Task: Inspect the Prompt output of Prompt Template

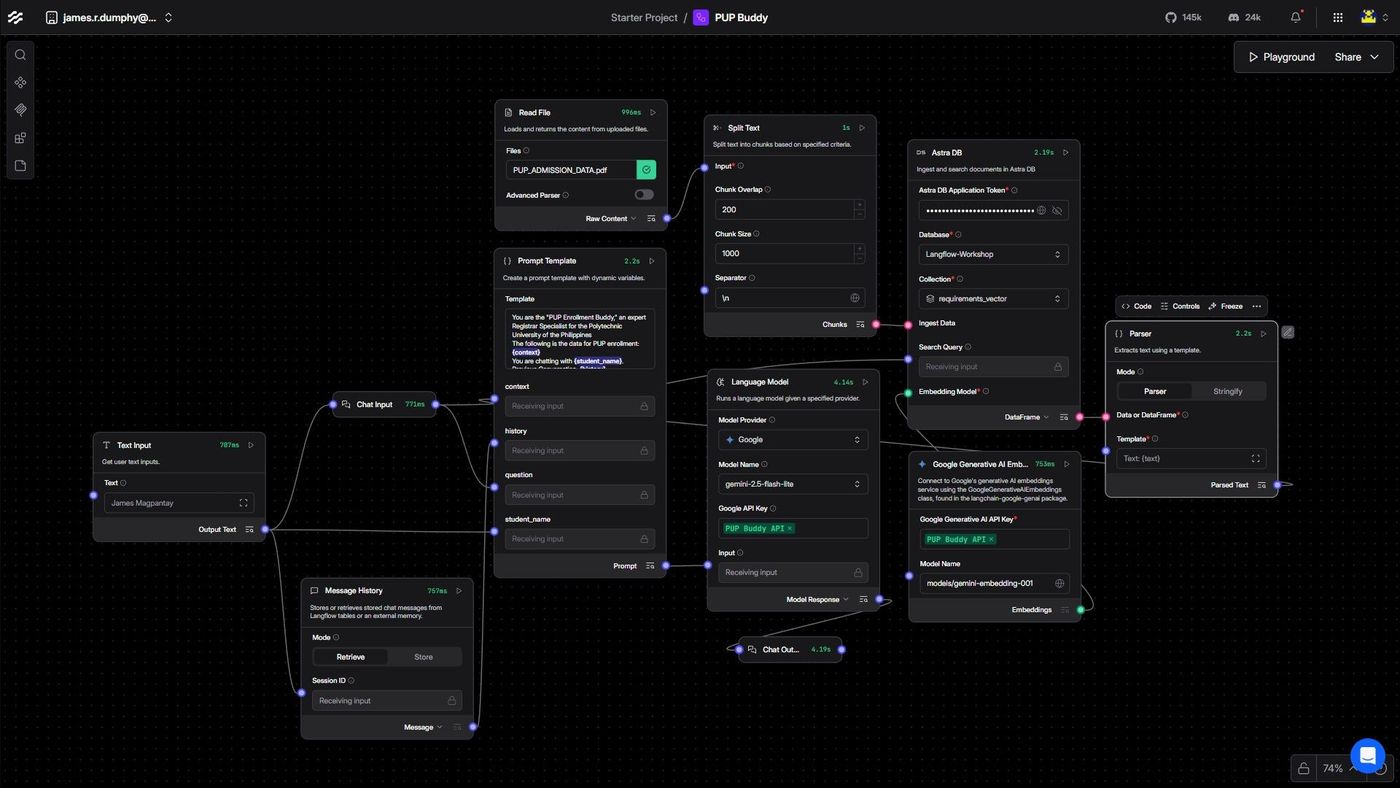Action: [650, 566]
